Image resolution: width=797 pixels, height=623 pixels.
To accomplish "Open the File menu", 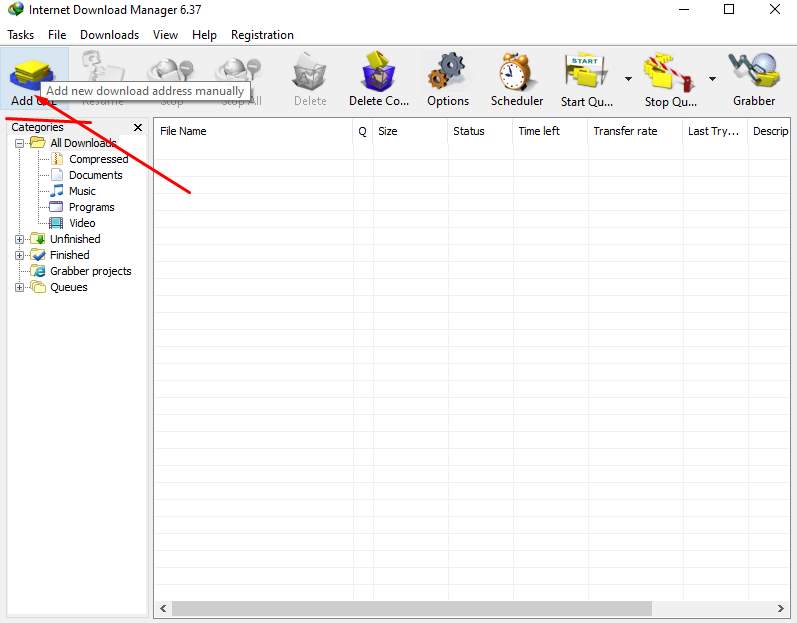I will point(57,35).
